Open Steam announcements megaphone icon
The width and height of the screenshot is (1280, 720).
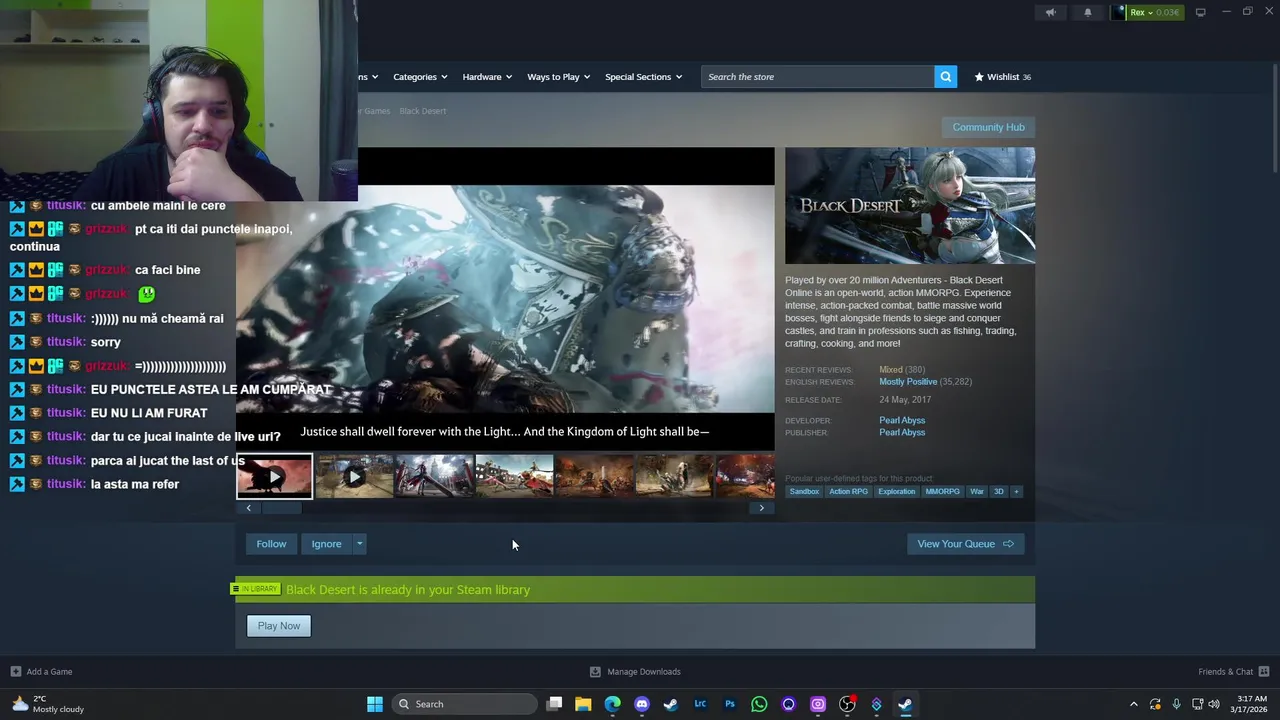pos(1050,13)
